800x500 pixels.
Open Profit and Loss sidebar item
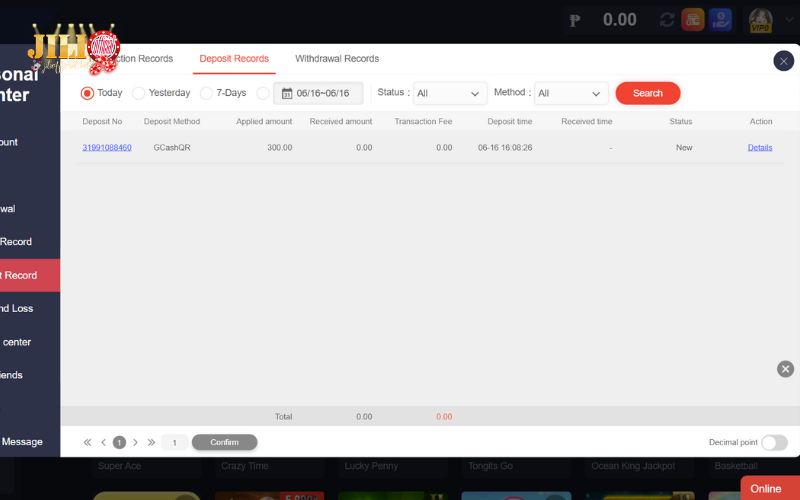30,308
